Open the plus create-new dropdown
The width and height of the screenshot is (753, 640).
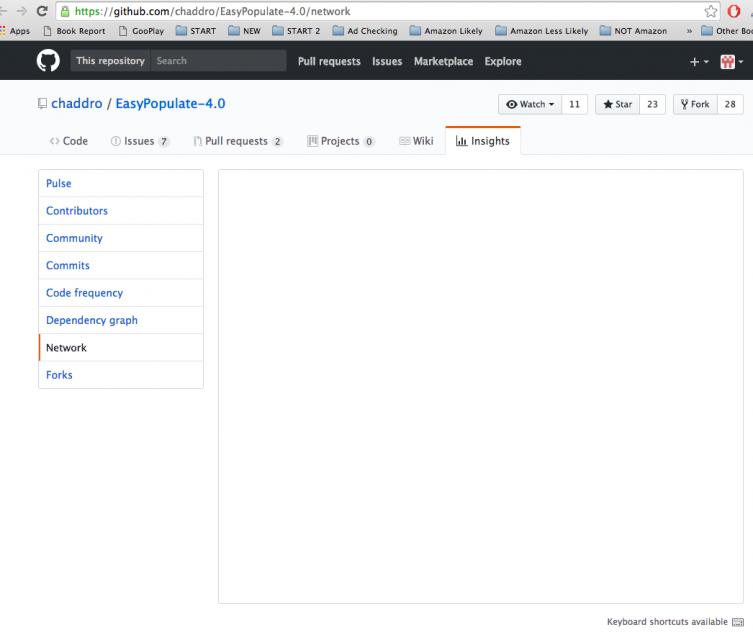point(699,62)
